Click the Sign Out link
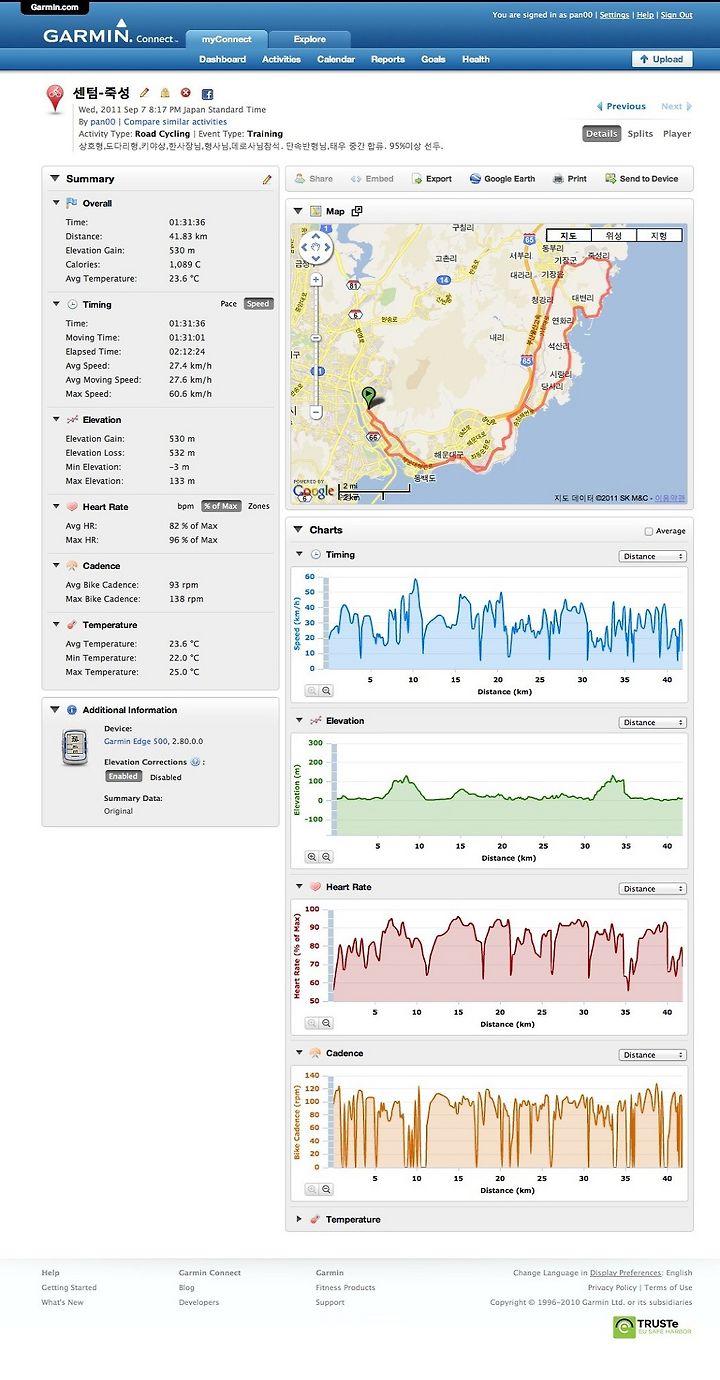720x1380 pixels. [x=677, y=15]
